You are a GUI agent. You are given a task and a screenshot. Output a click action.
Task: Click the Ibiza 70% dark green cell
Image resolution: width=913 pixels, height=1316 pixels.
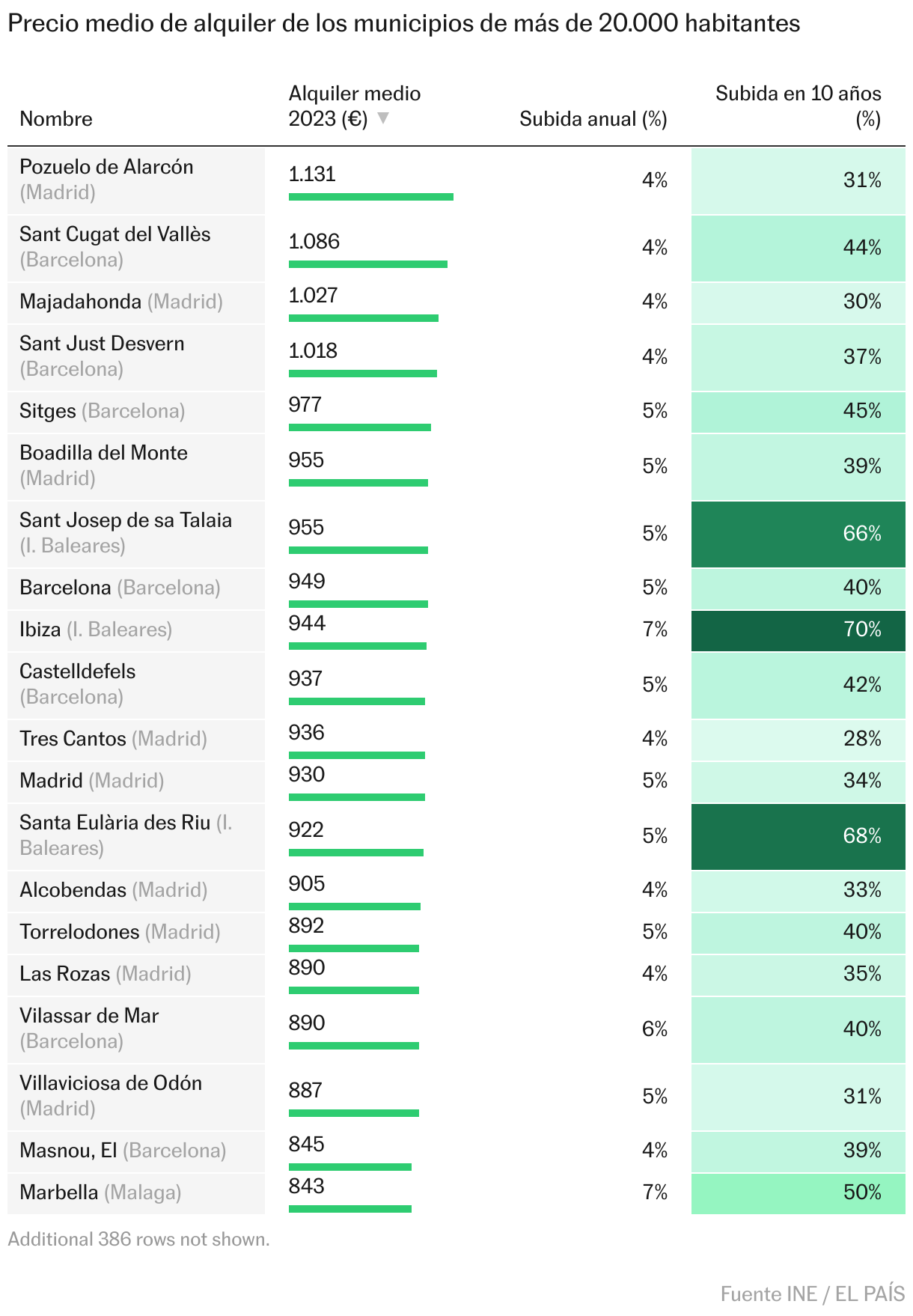coord(798,630)
